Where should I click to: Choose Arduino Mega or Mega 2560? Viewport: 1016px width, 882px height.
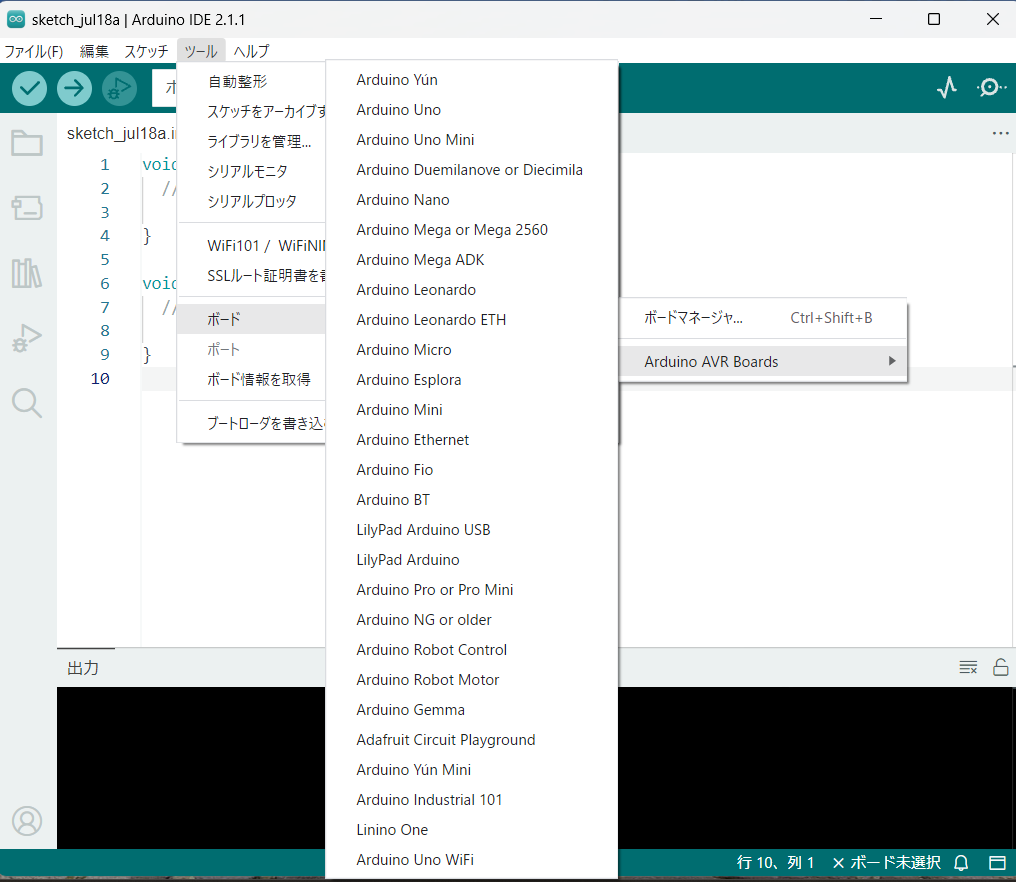click(x=452, y=230)
